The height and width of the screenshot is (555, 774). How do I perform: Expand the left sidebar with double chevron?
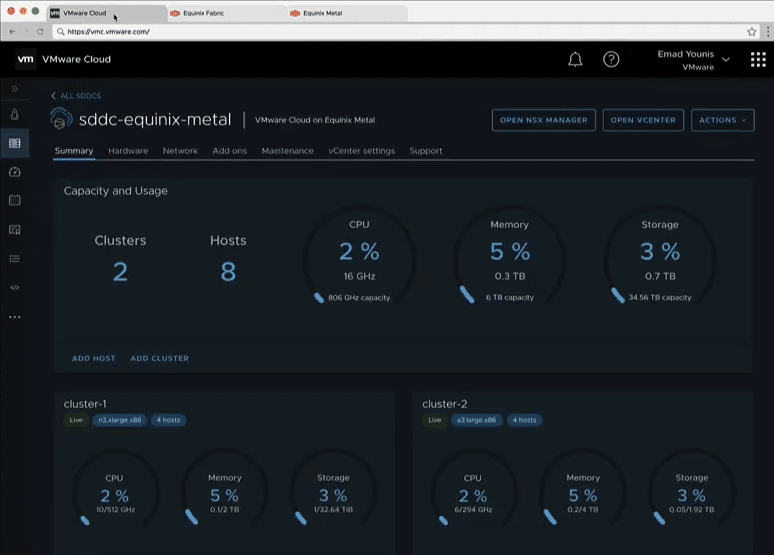pos(15,88)
